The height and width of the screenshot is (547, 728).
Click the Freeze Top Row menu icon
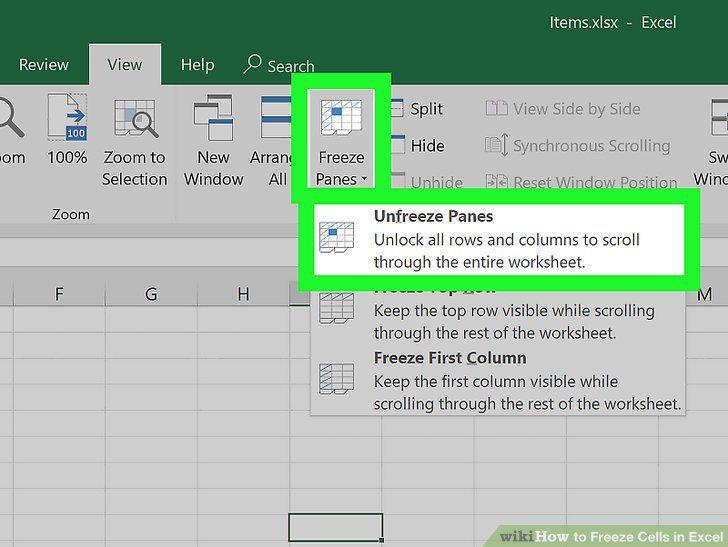click(337, 308)
